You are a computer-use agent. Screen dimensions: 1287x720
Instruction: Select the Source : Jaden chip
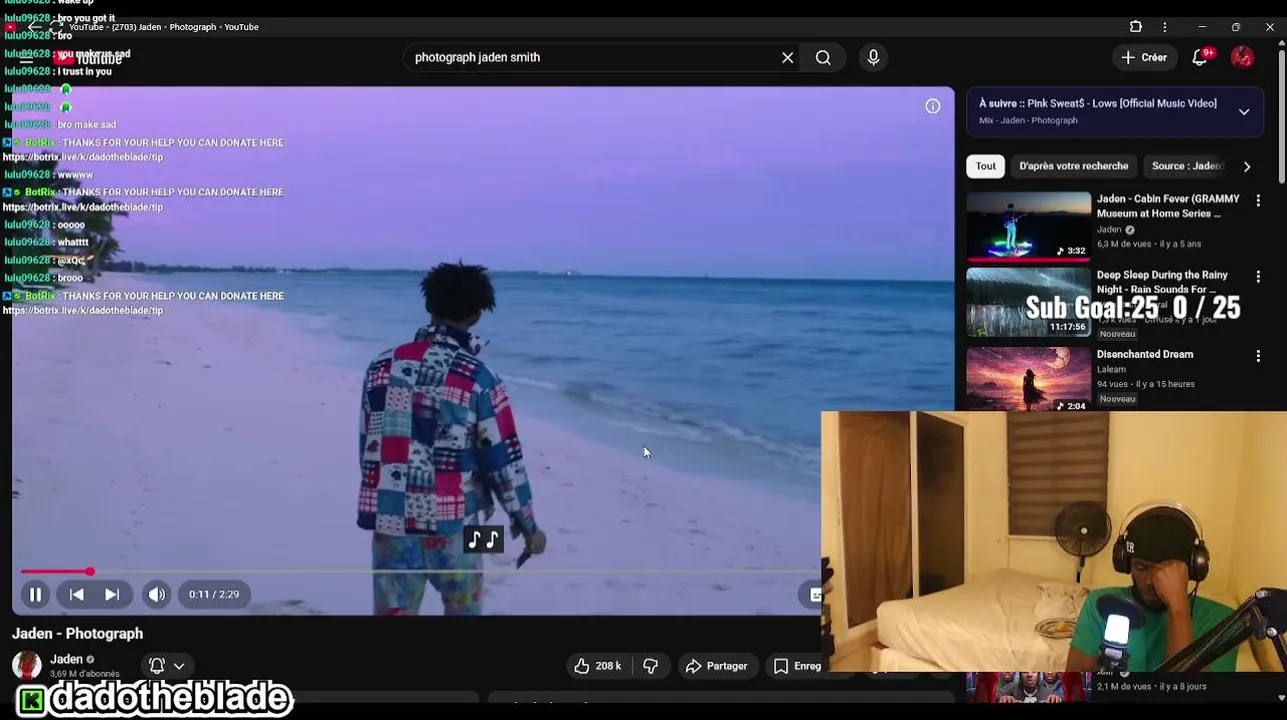tap(1187, 166)
